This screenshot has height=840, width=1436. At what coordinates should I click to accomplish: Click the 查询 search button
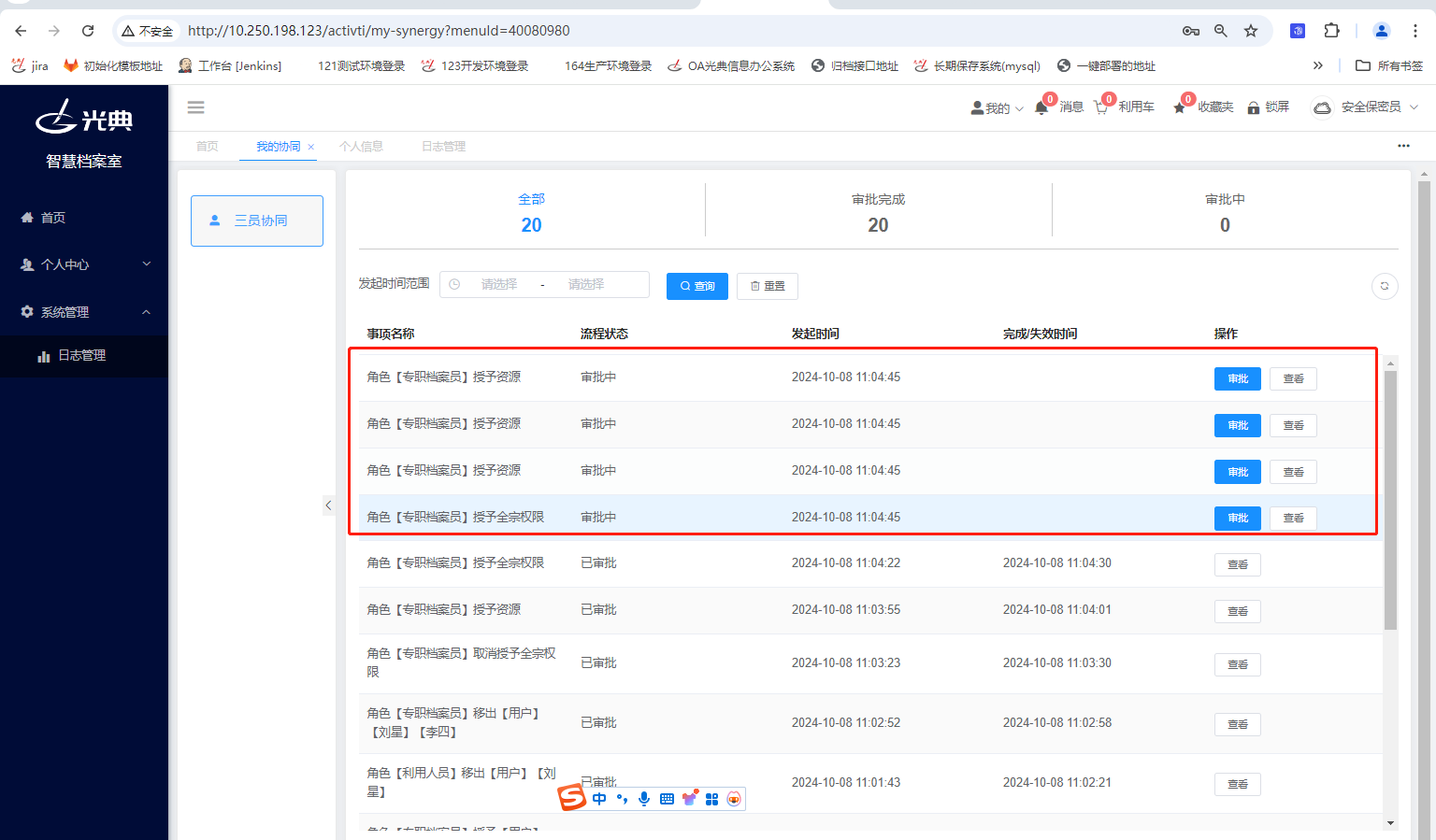697,286
